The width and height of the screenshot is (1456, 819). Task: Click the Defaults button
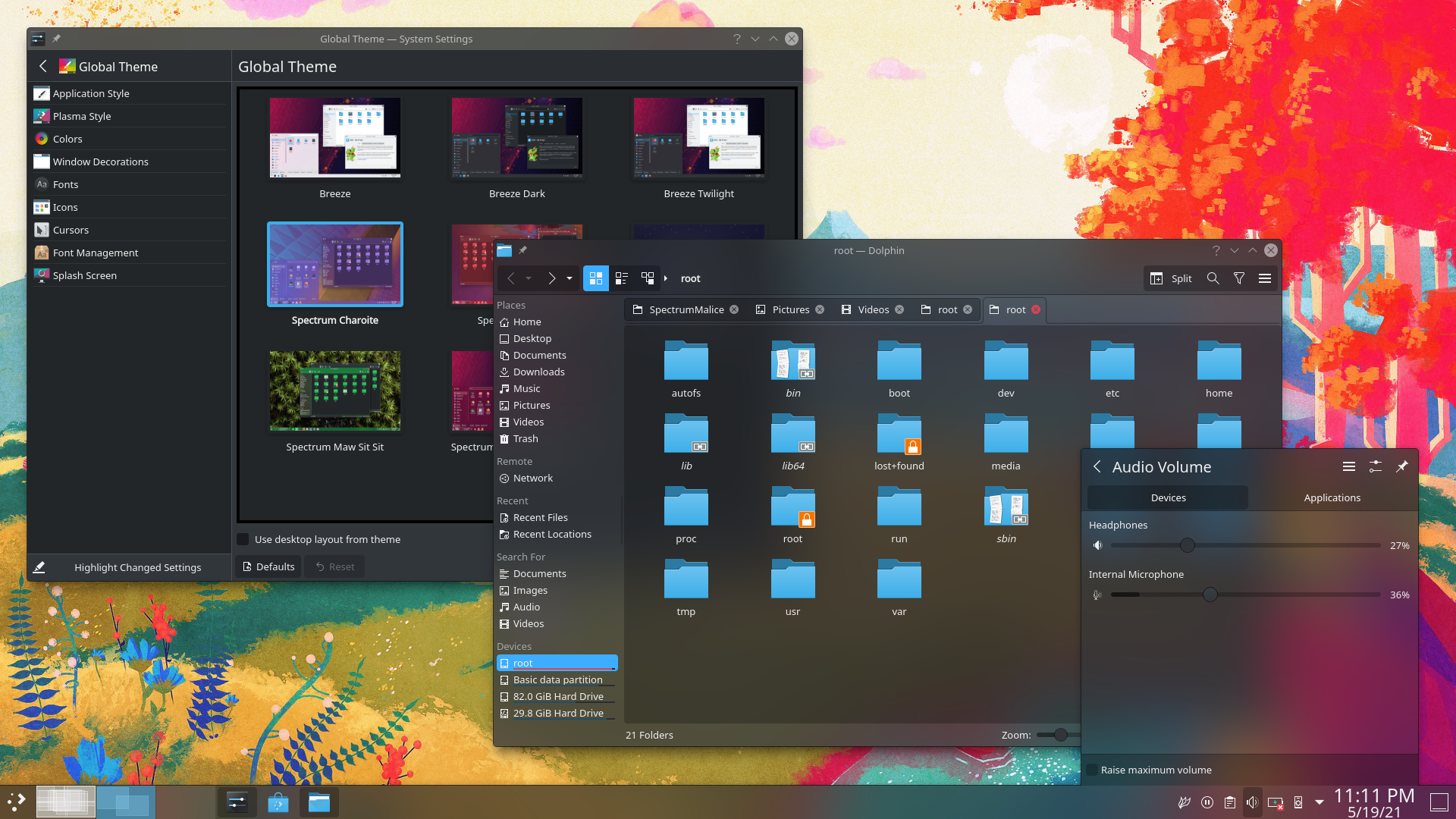pyautogui.click(x=268, y=566)
